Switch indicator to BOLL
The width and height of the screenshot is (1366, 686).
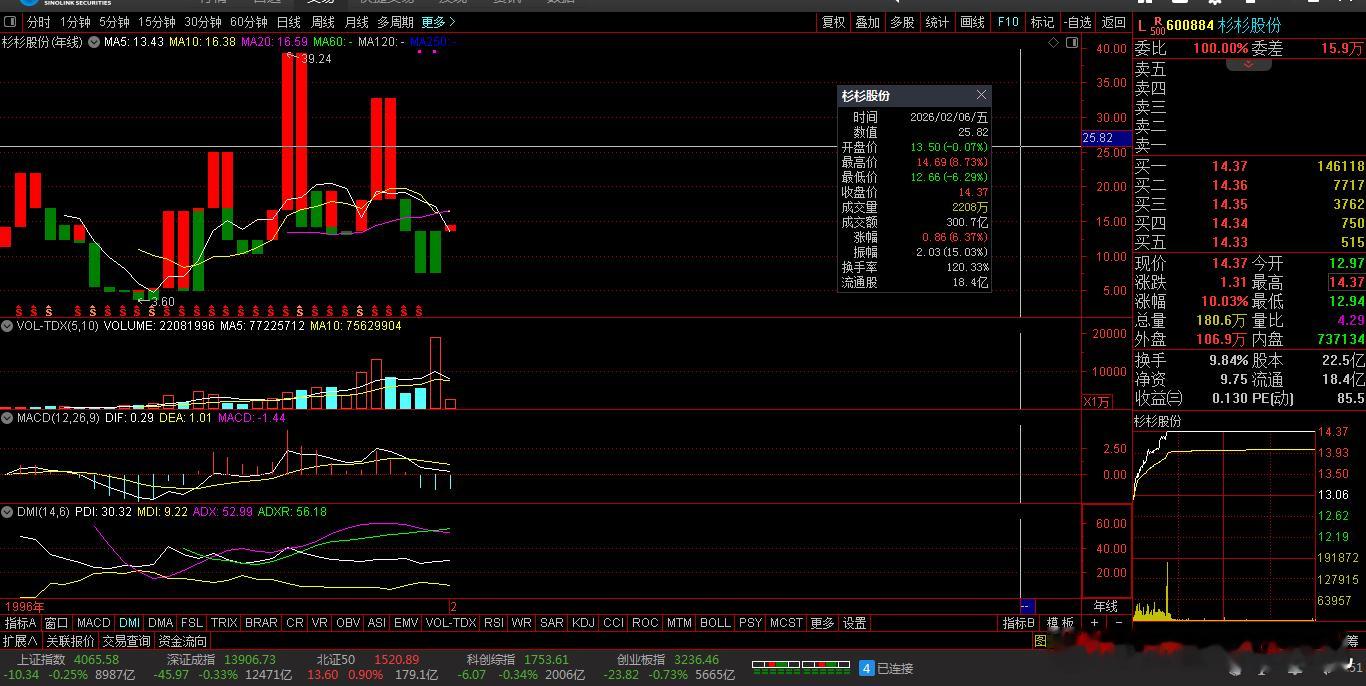(714, 623)
